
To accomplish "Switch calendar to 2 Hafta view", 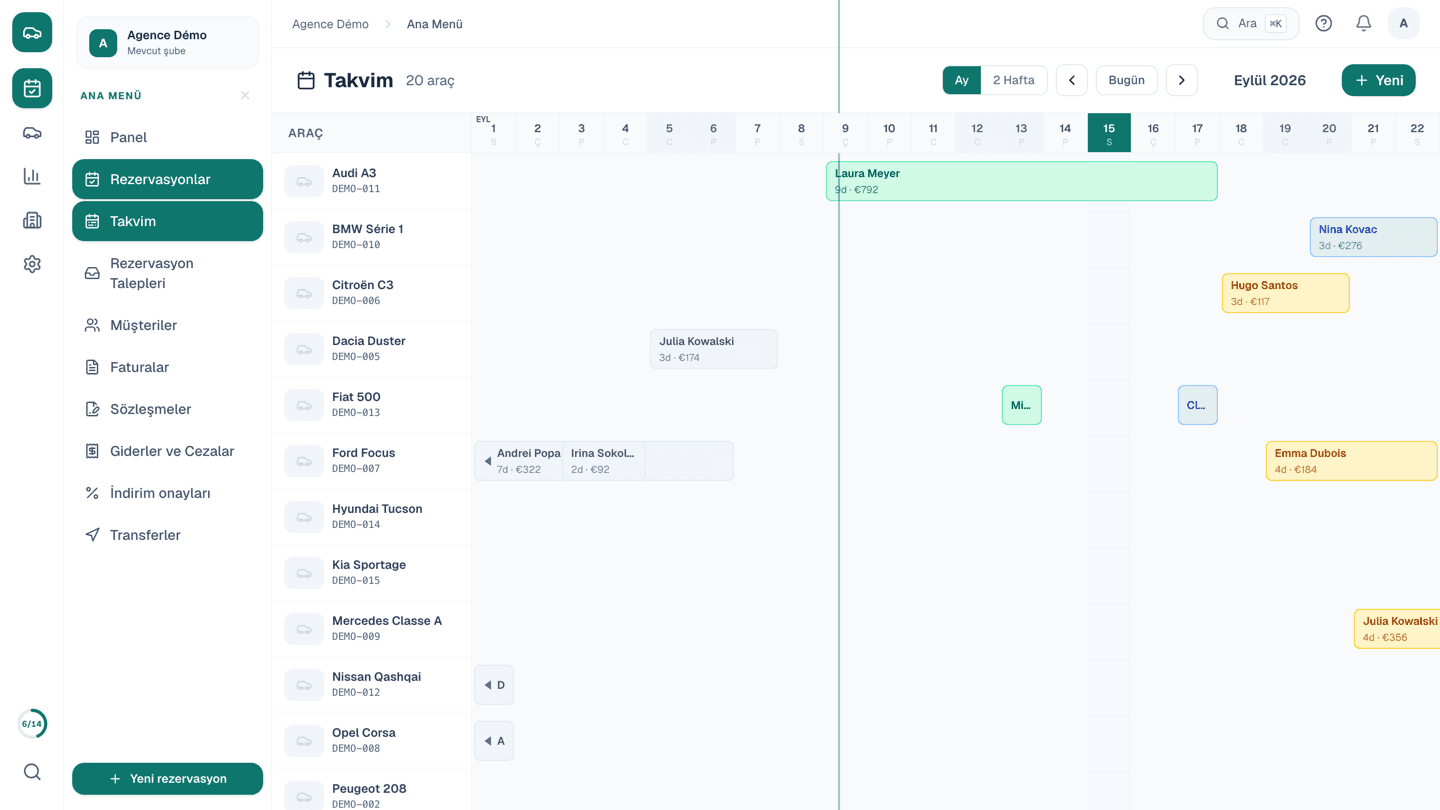I will (1013, 80).
